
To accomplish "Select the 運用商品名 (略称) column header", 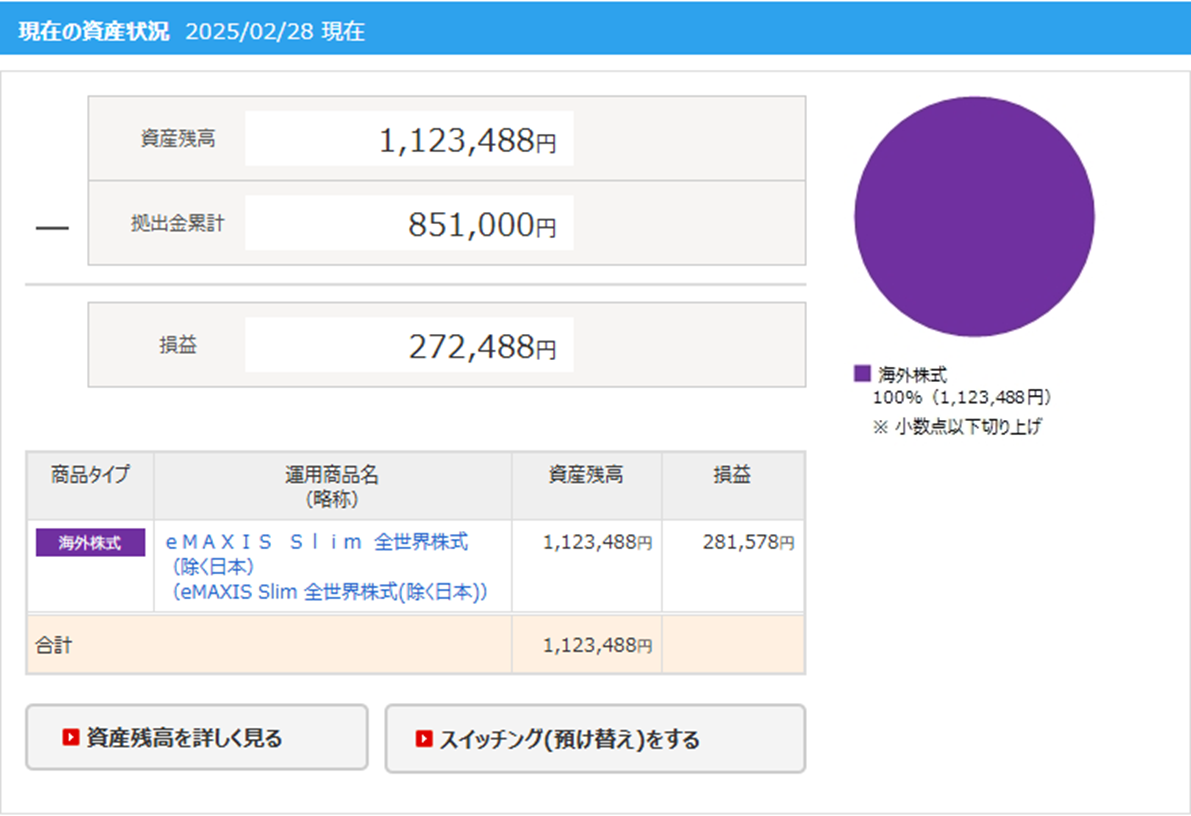I will coord(332,486).
